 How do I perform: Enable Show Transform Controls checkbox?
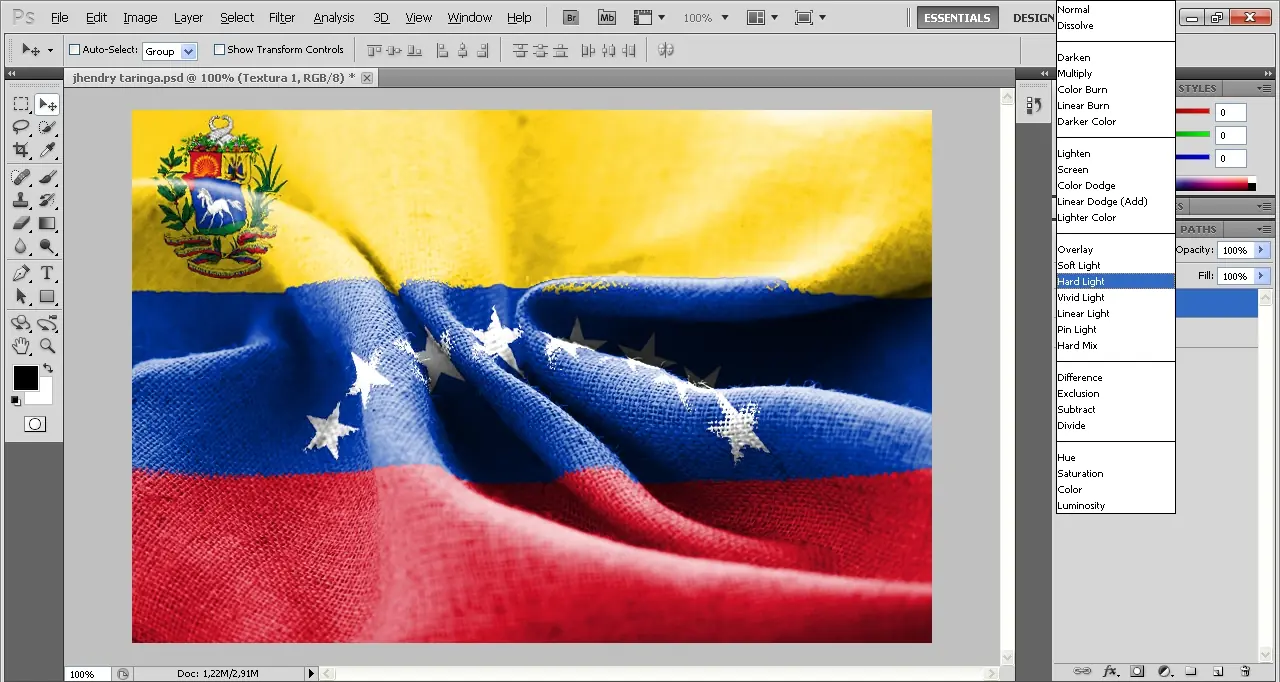point(219,50)
